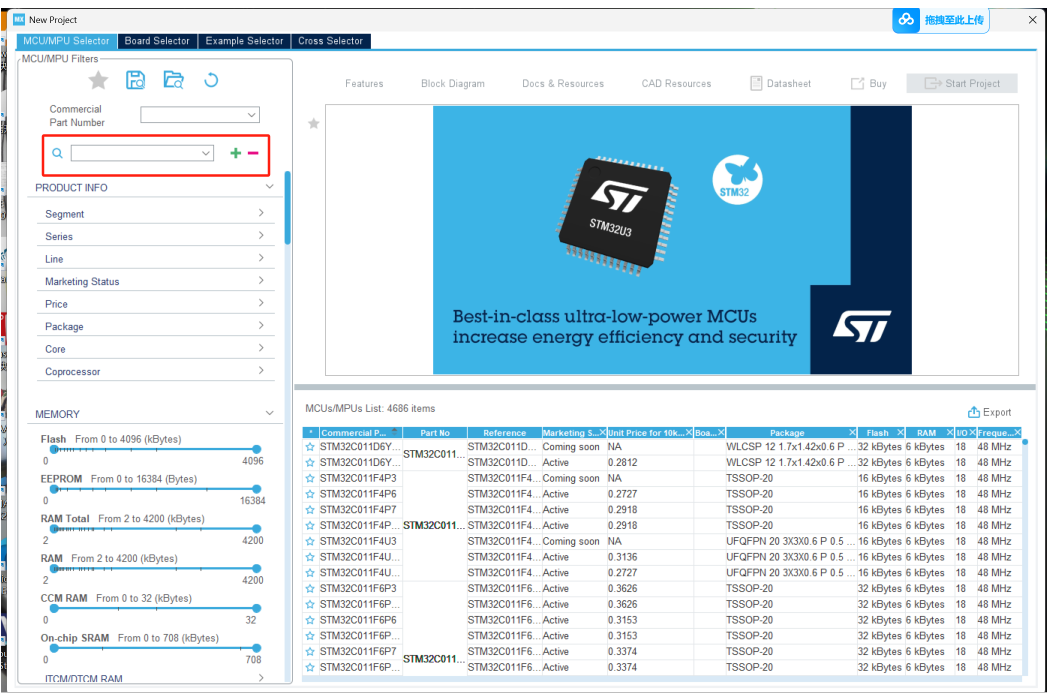Collapse the PRODUCT INFO section
1047x693 pixels.
[x=269, y=187]
